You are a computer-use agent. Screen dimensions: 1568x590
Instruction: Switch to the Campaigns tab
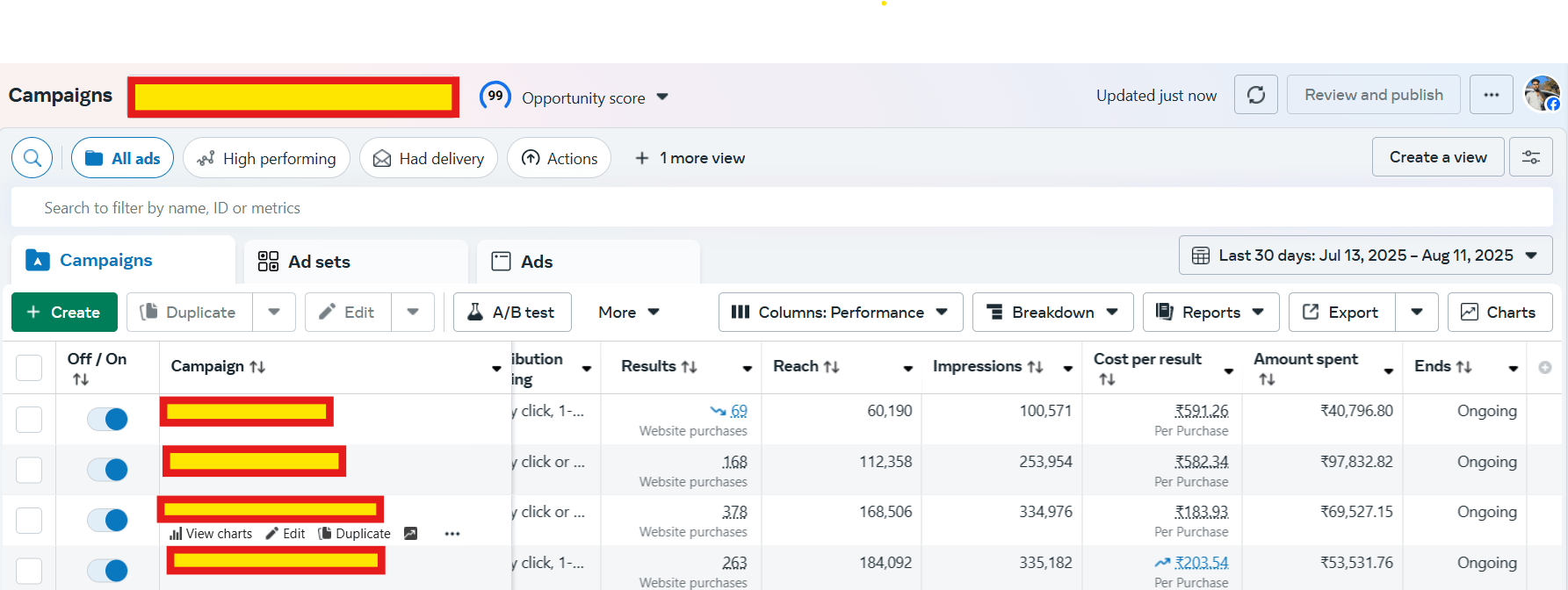point(123,260)
